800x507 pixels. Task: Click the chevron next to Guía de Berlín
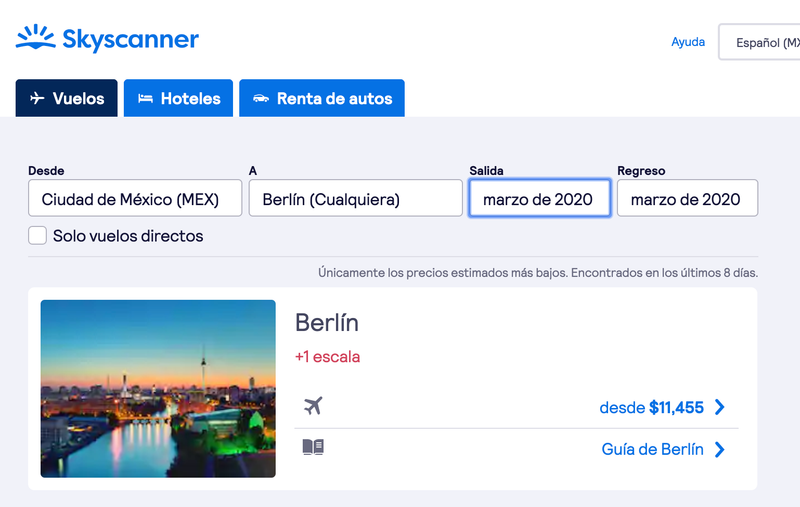tap(719, 449)
